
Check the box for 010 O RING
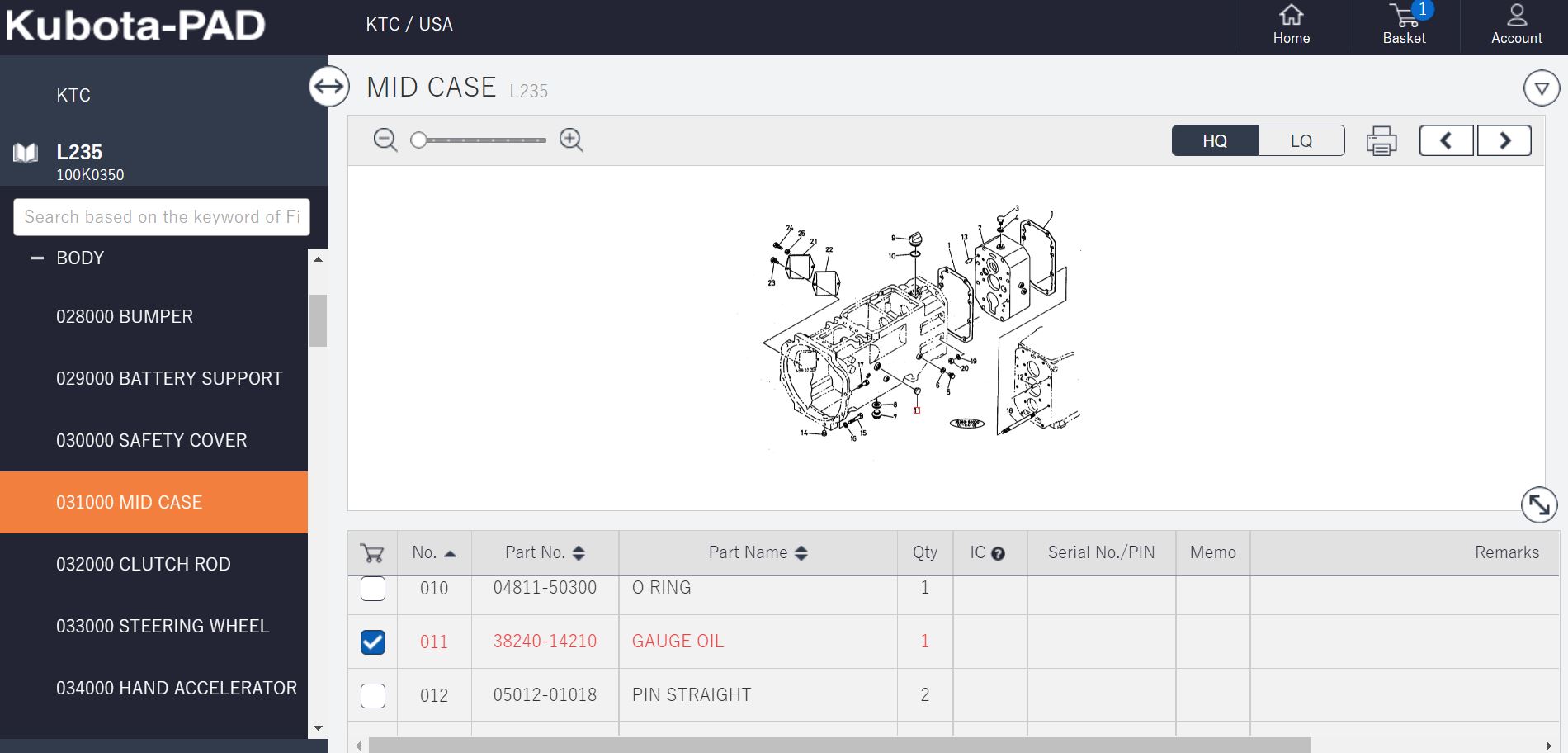pyautogui.click(x=373, y=589)
